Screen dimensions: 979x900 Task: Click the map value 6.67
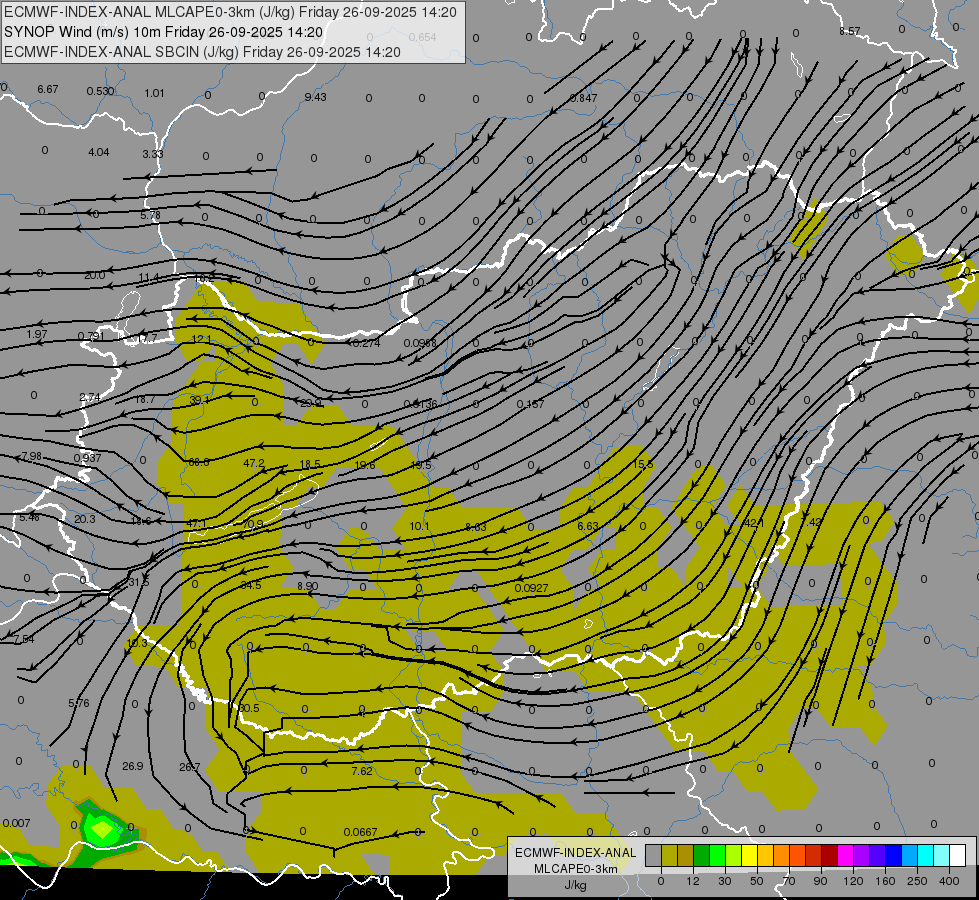pos(47,89)
